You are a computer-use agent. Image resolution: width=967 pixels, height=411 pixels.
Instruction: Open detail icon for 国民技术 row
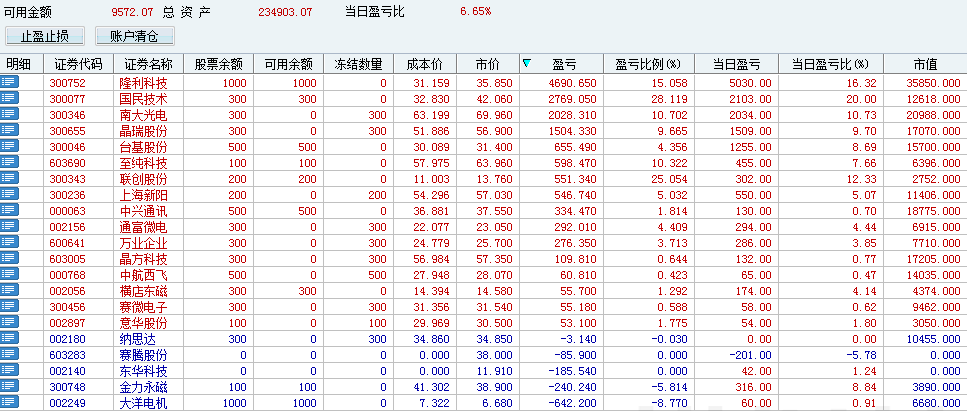(10, 98)
